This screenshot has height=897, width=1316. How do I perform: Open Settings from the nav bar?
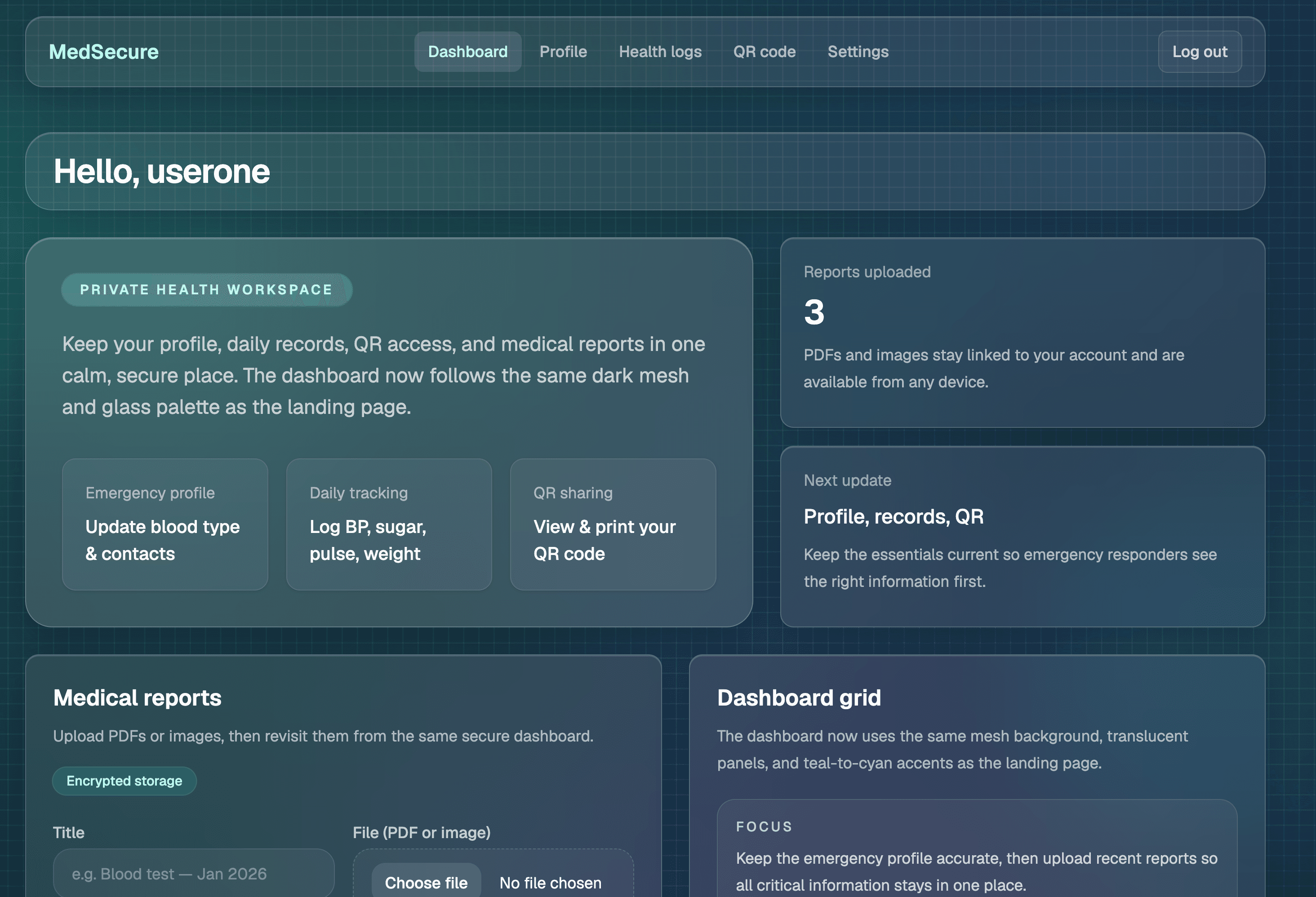[858, 52]
